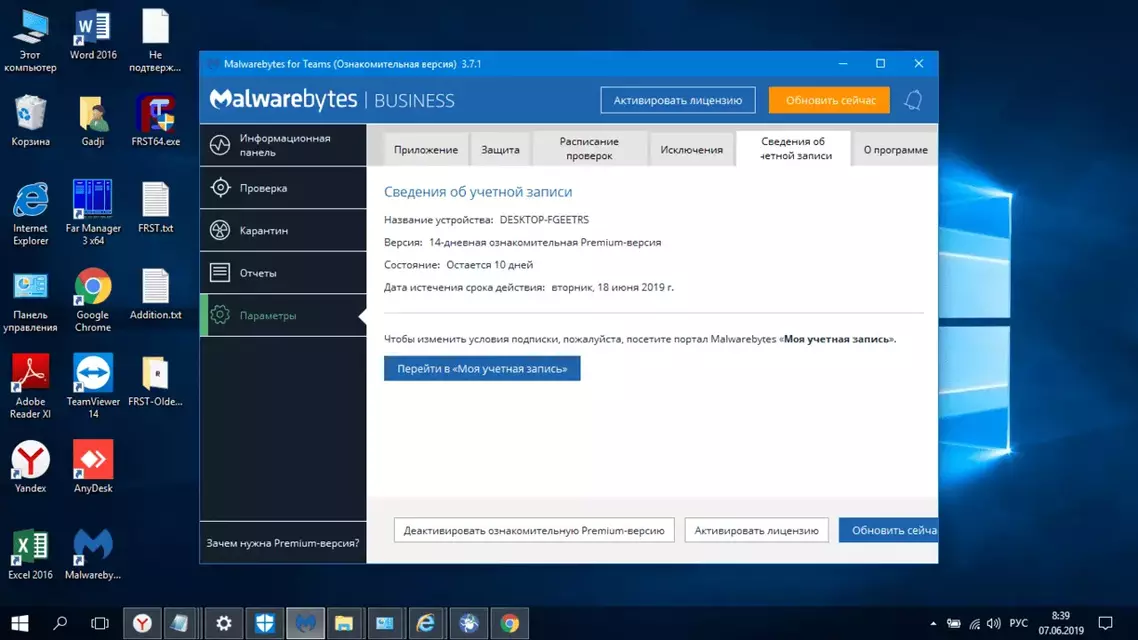Show hidden system tray icons
Screen dimensions: 1138x640
tap(933, 623)
